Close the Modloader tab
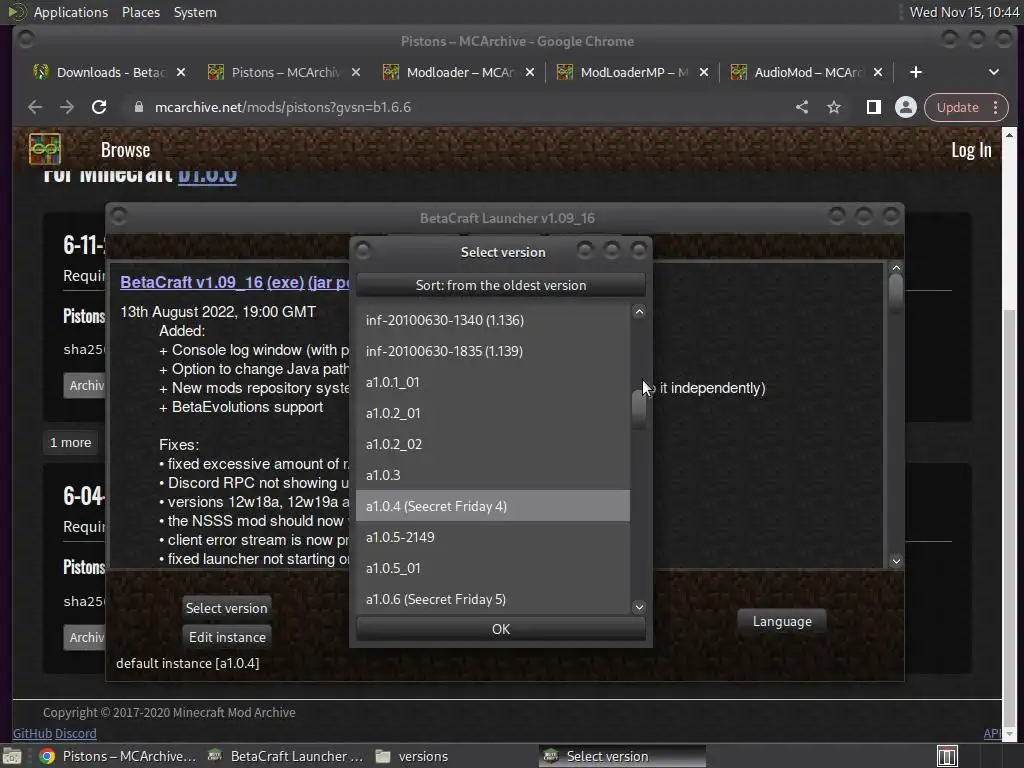The width and height of the screenshot is (1024, 768). click(530, 72)
